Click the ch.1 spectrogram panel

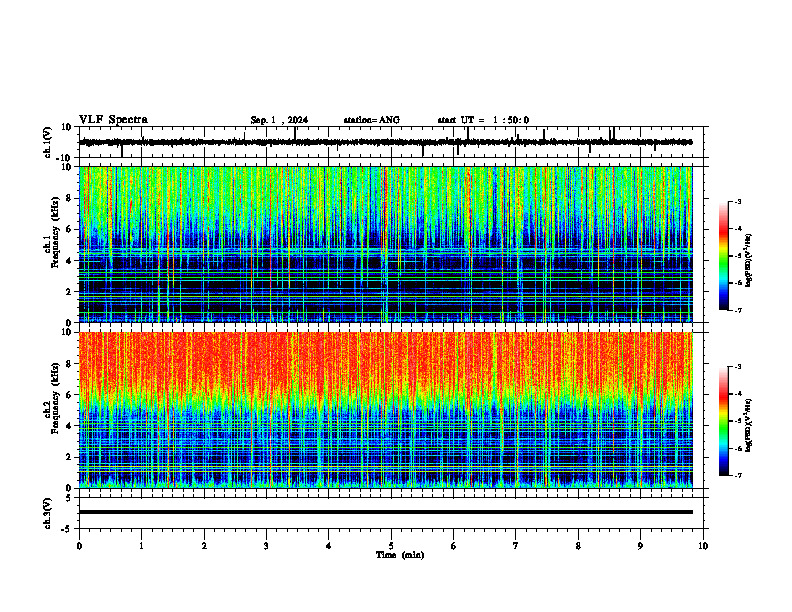click(x=386, y=244)
